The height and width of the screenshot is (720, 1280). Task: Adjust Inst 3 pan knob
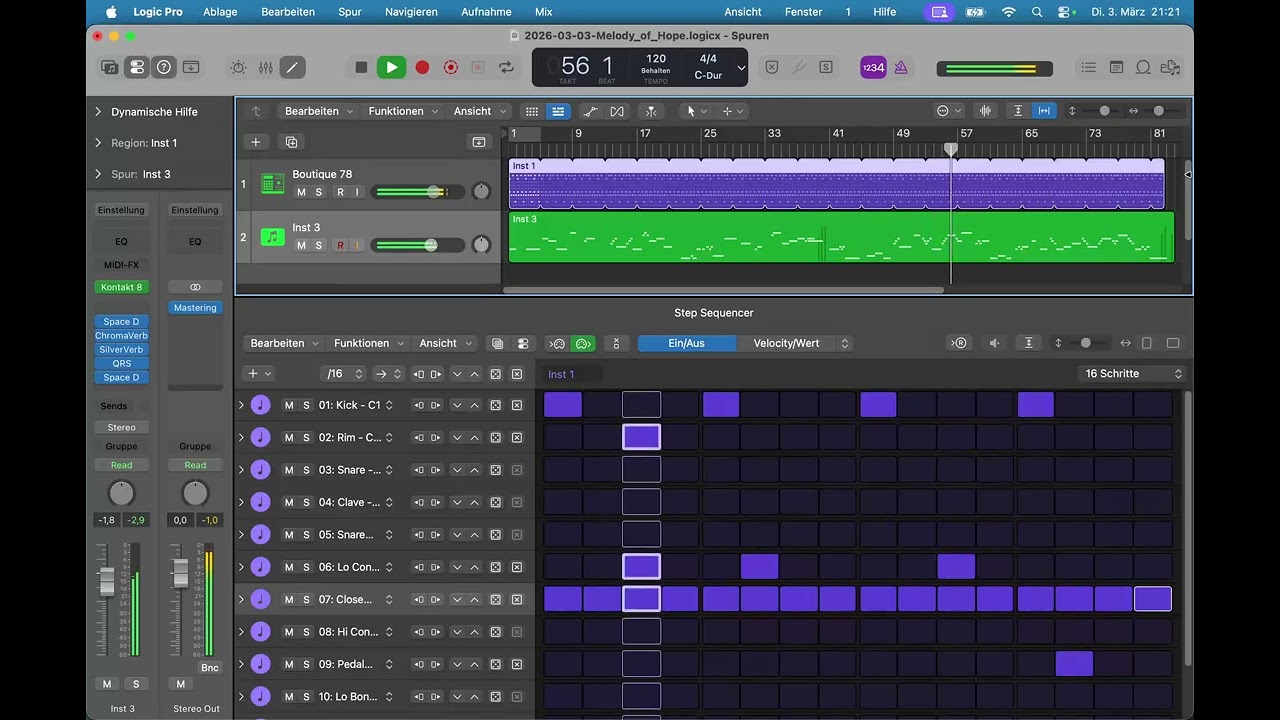pyautogui.click(x=481, y=244)
